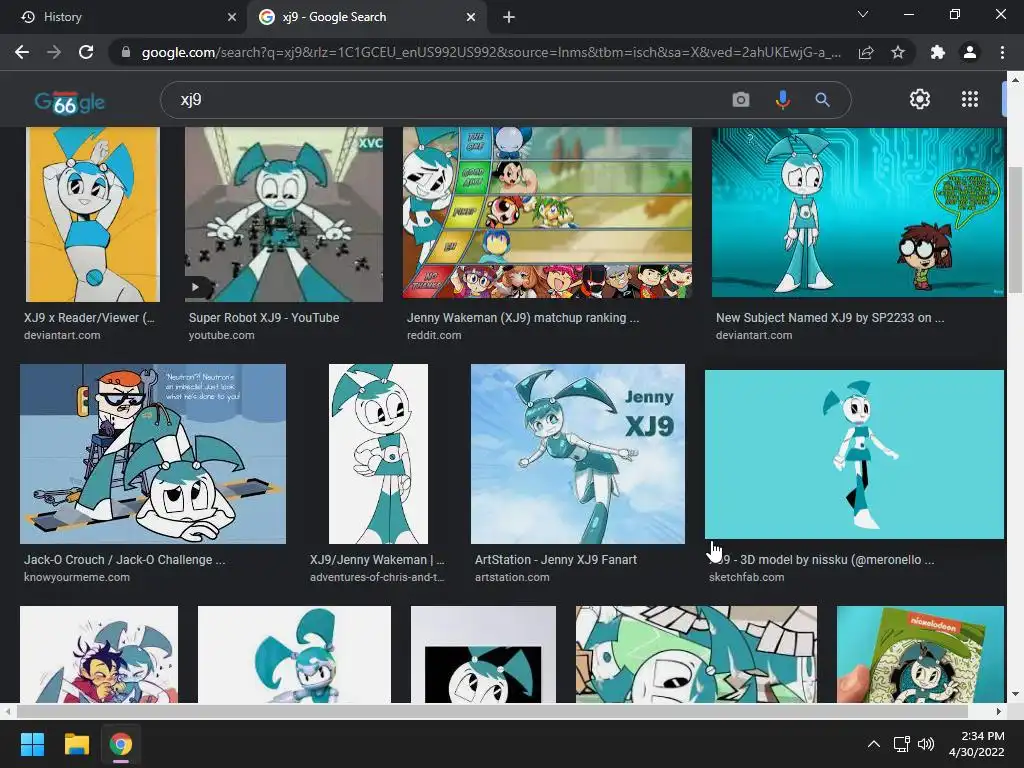Open Super Robot XJ9 YouTube thumbnail
Viewport: 1024px width, 768px height.
pos(284,214)
